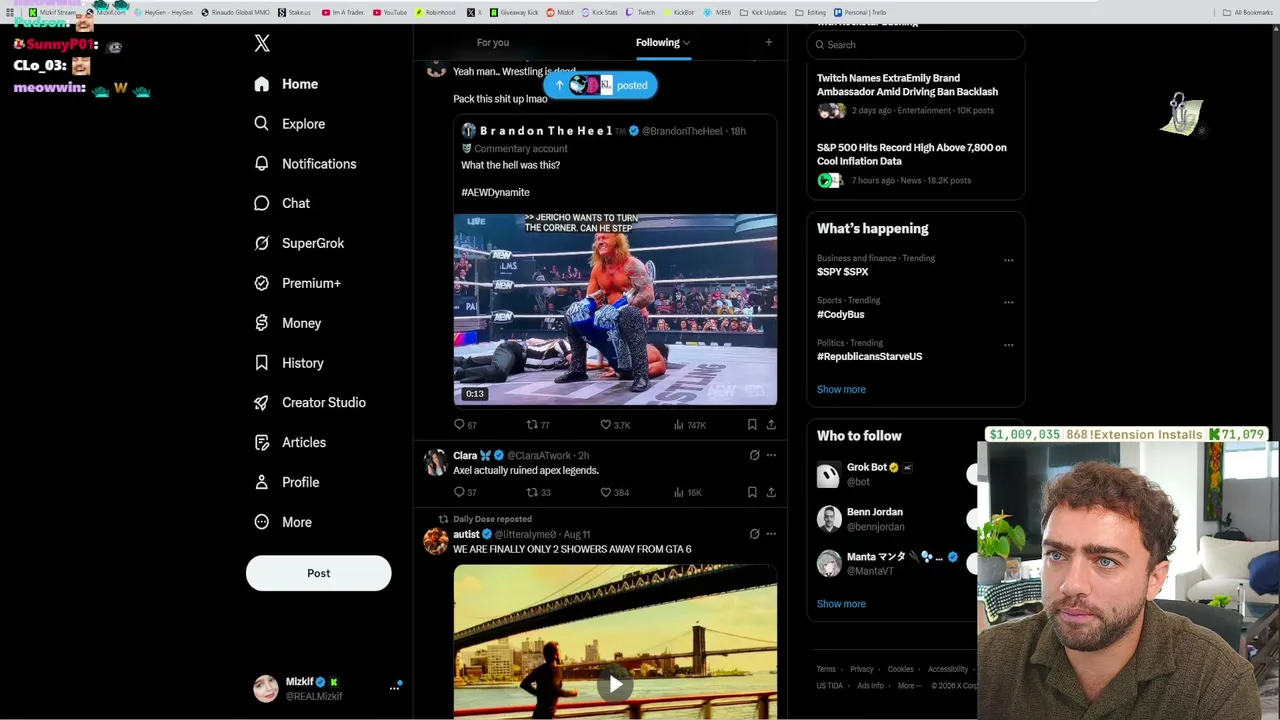Open Premium+ via the badge icon

(x=262, y=283)
